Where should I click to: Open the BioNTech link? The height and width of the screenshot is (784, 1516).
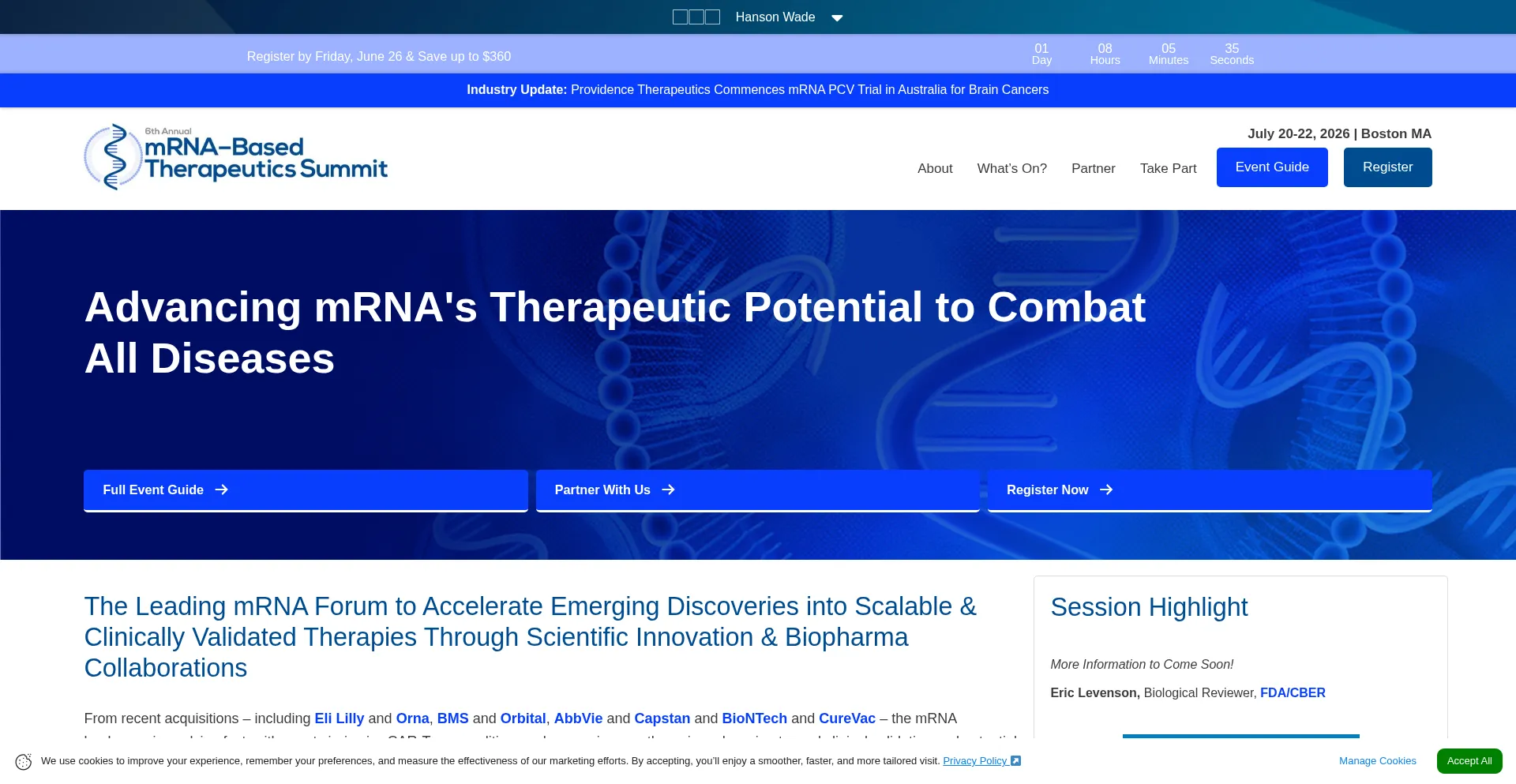click(754, 718)
